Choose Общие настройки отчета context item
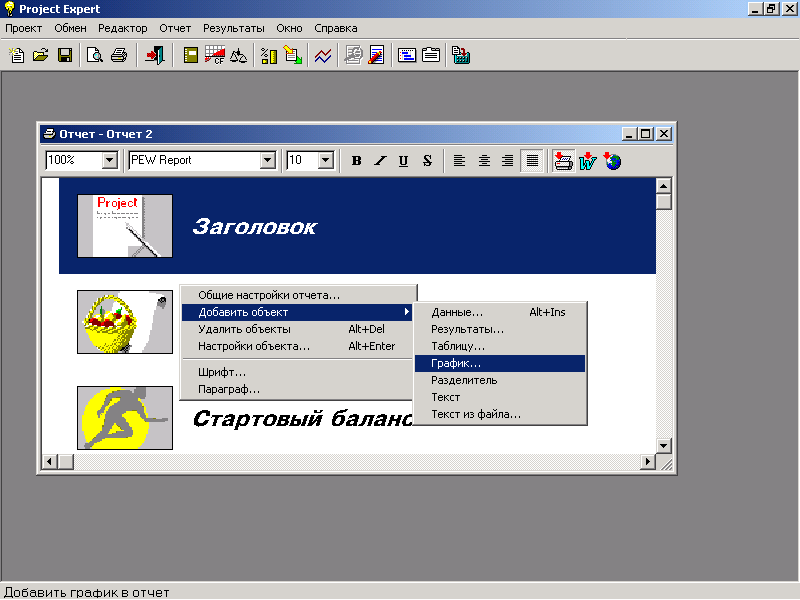This screenshot has width=800, height=600. pos(298,295)
